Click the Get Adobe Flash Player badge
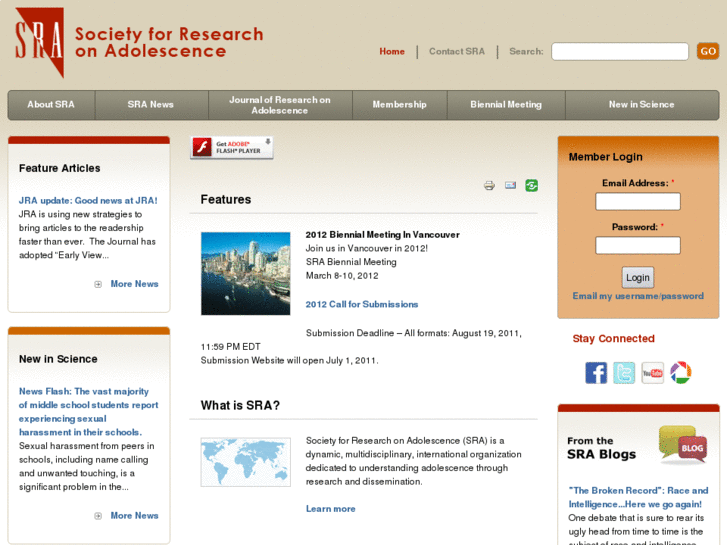Image resolution: width=727 pixels, height=545 pixels. point(232,148)
